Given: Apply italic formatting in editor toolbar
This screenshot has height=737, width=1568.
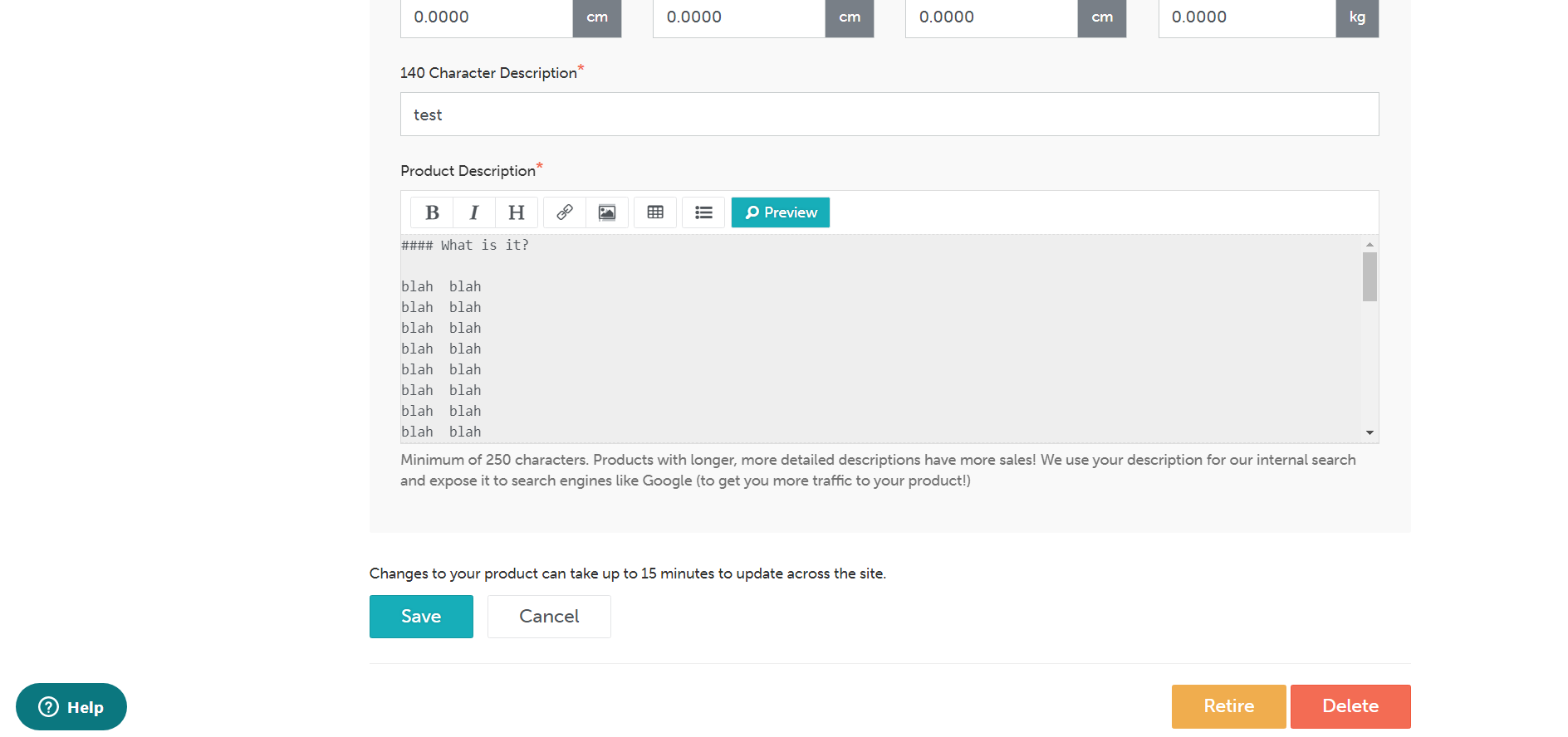Looking at the screenshot, I should [474, 212].
